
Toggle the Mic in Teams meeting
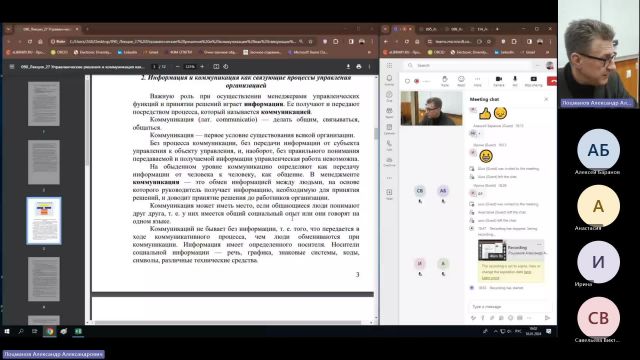(515, 80)
